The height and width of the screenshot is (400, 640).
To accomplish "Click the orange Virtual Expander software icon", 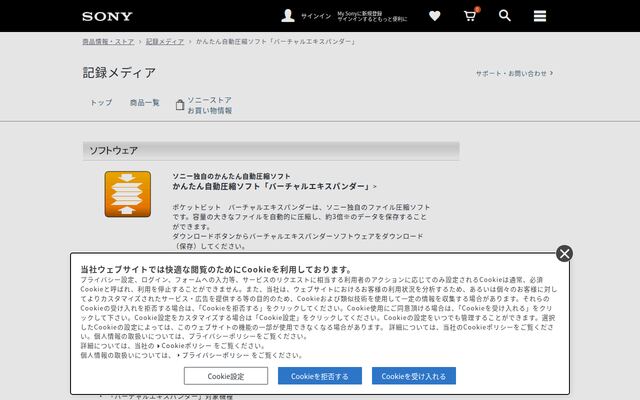I will (x=128, y=194).
